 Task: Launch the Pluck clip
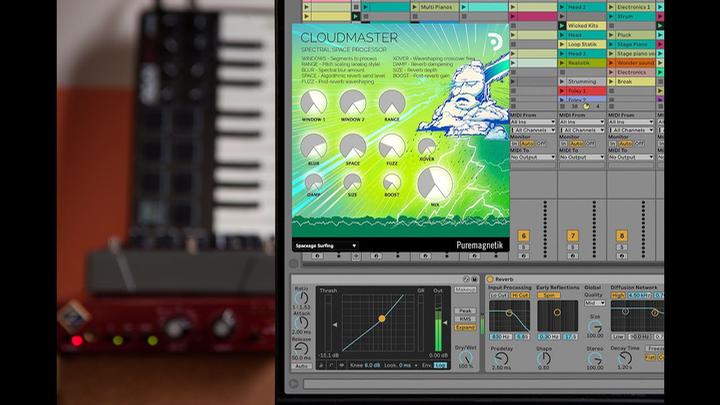[611, 35]
